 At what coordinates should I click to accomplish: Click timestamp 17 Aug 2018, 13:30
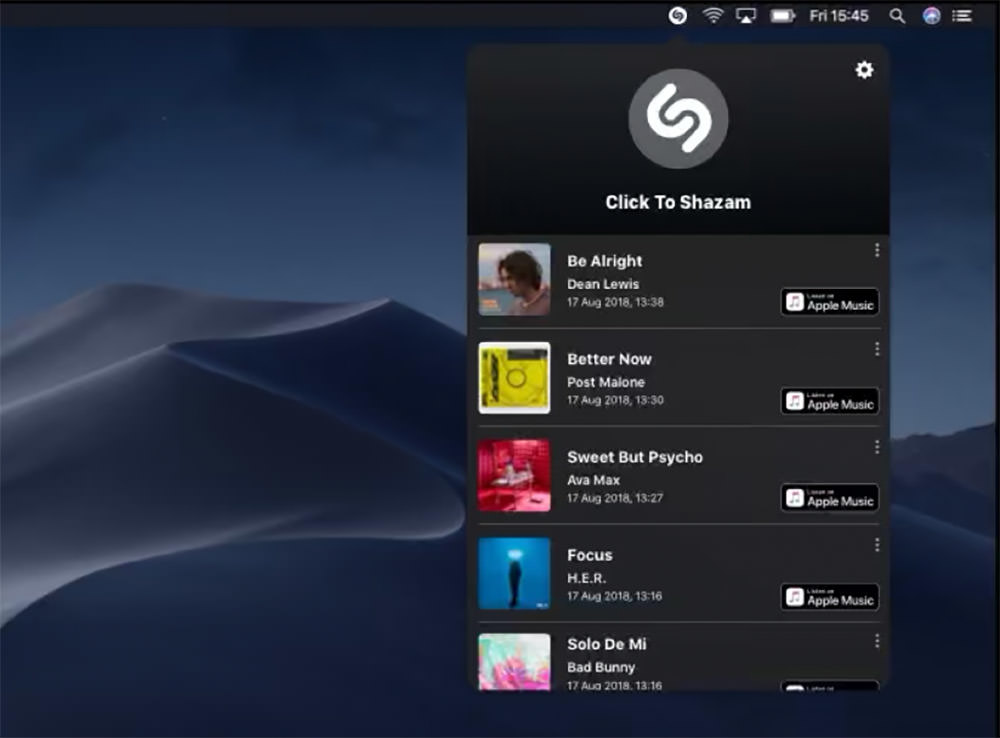click(x=615, y=400)
